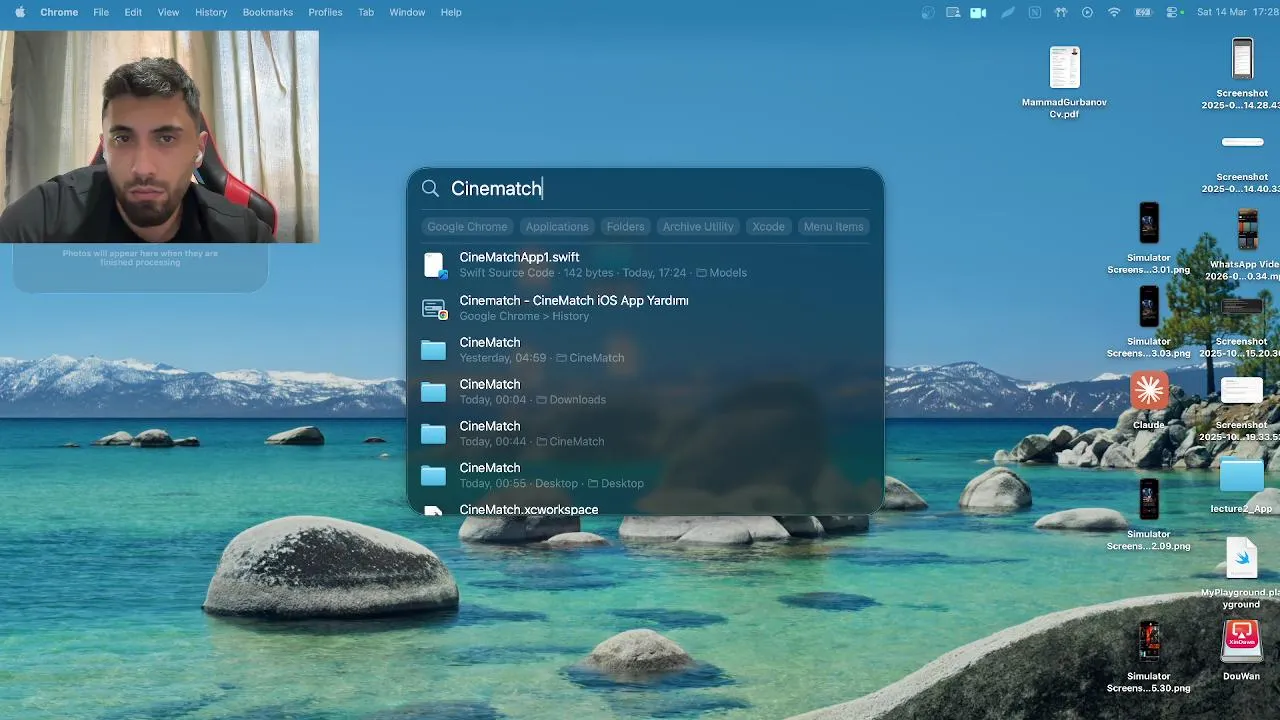Open the Window menu
This screenshot has width=1280, height=720.
(407, 12)
